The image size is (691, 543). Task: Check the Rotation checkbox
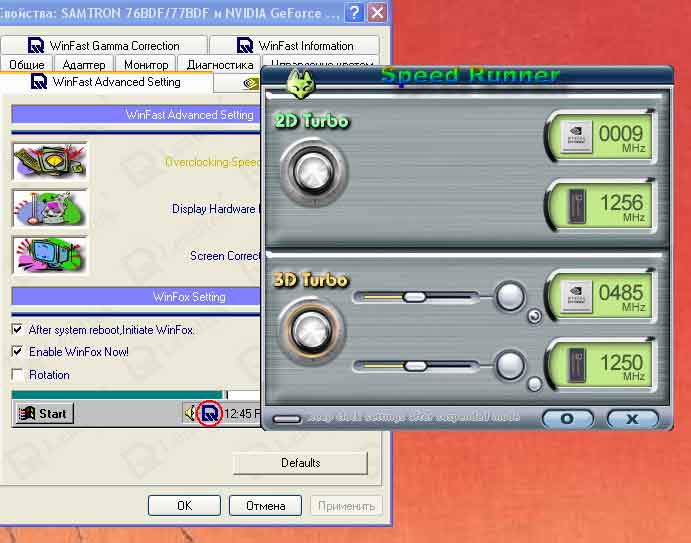tap(17, 374)
